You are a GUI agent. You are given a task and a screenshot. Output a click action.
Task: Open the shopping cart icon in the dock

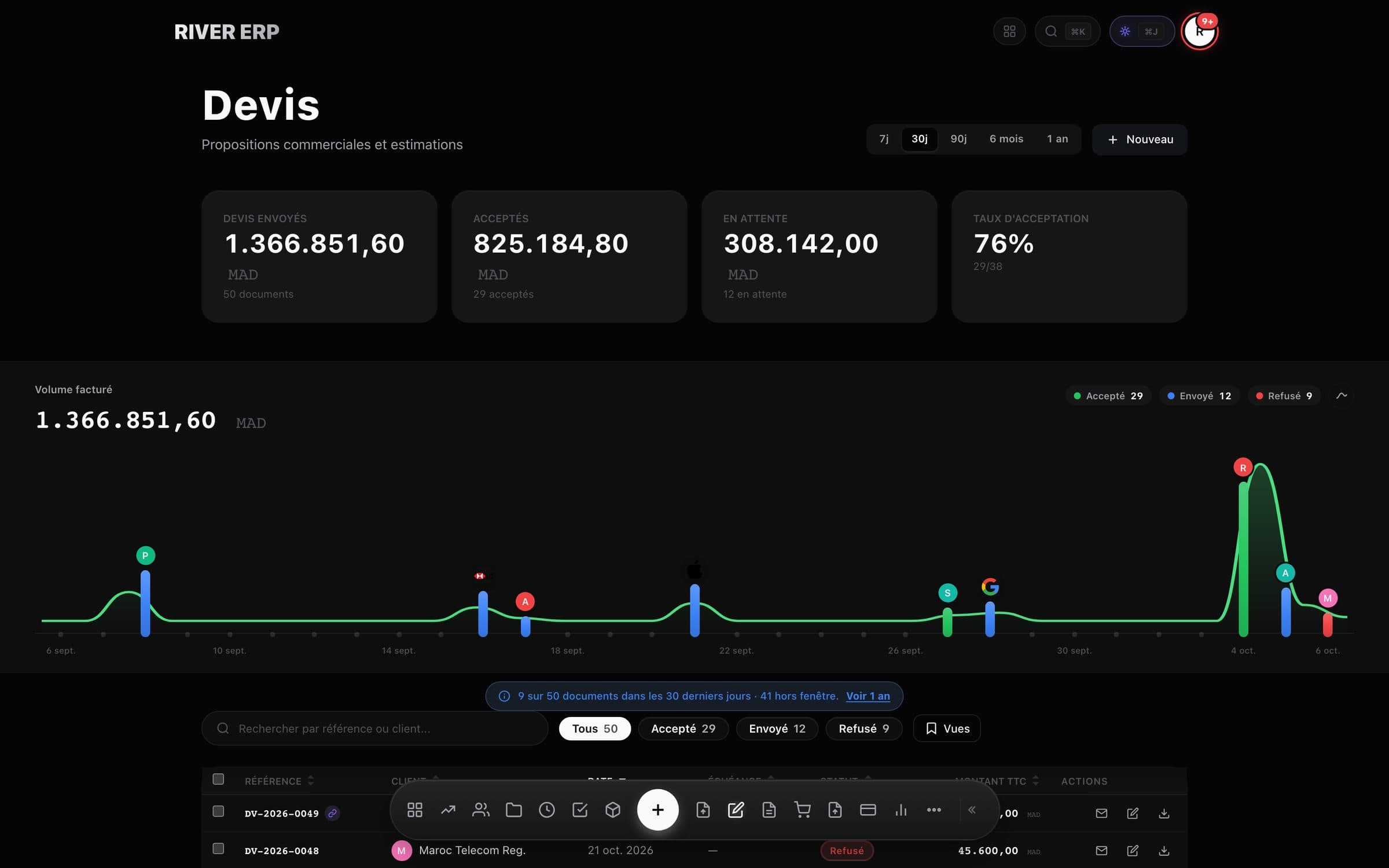[802, 810]
